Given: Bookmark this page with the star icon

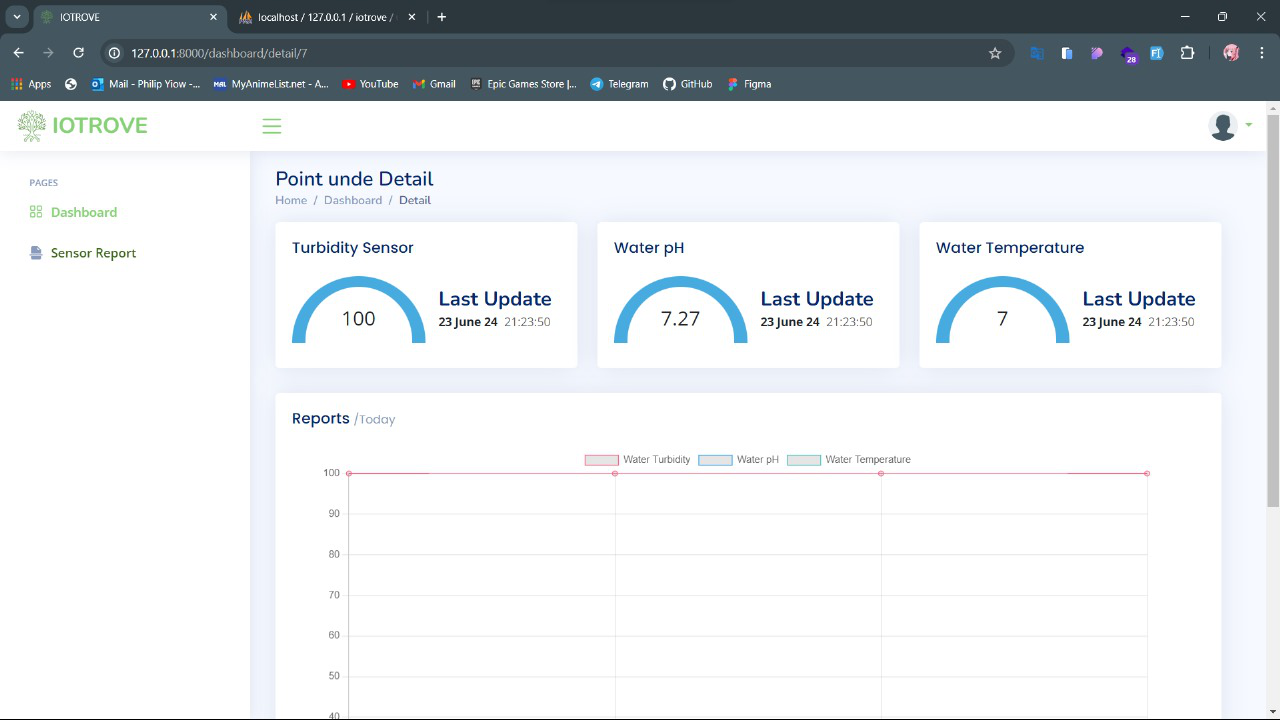Looking at the screenshot, I should [995, 53].
